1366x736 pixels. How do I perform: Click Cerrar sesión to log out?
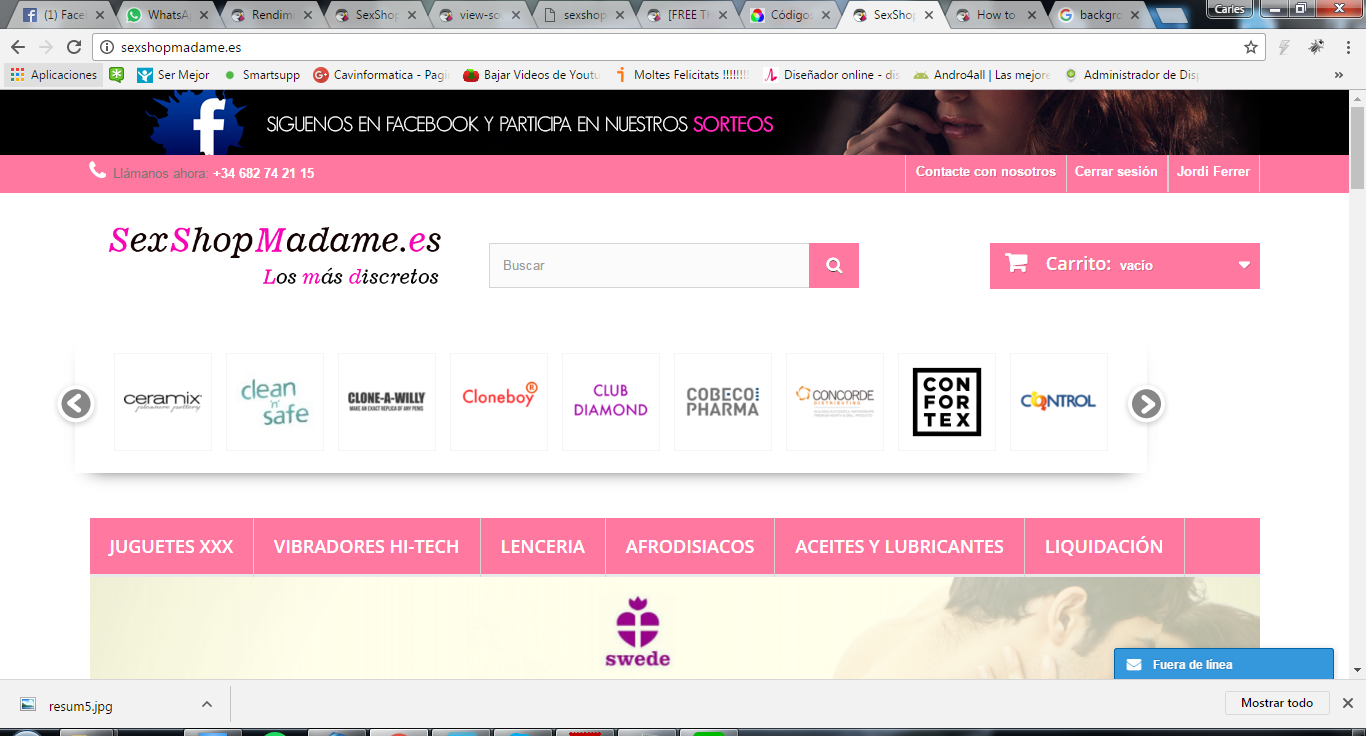click(x=1116, y=172)
